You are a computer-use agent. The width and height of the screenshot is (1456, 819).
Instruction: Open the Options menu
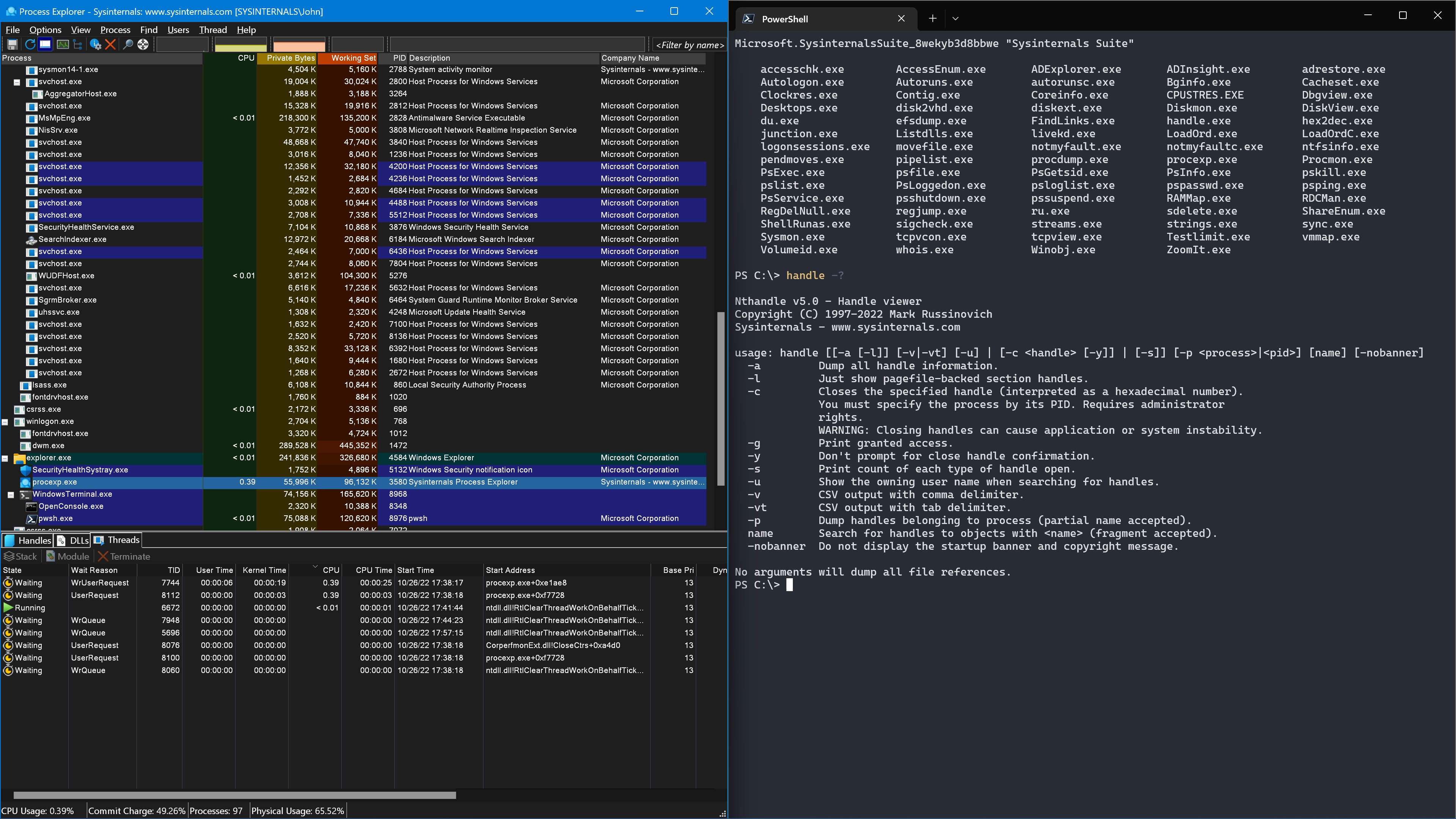coord(45,30)
